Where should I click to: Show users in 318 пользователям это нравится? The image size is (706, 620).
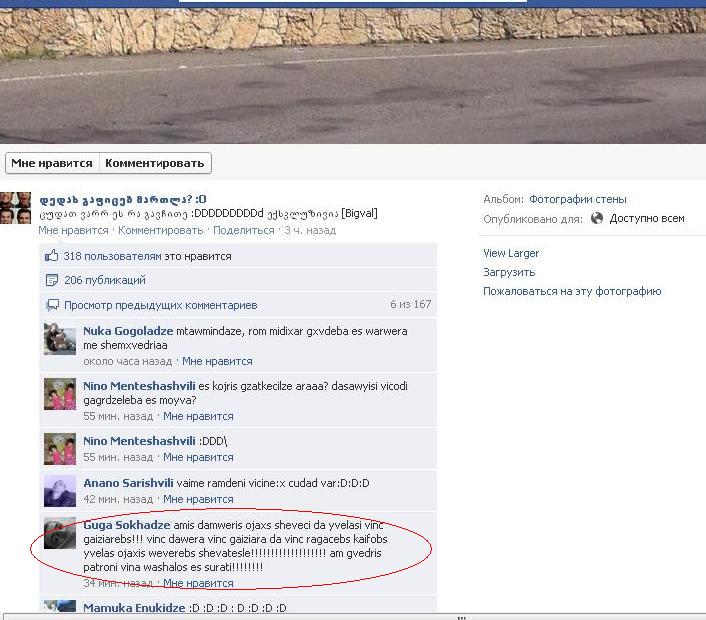[147, 256]
